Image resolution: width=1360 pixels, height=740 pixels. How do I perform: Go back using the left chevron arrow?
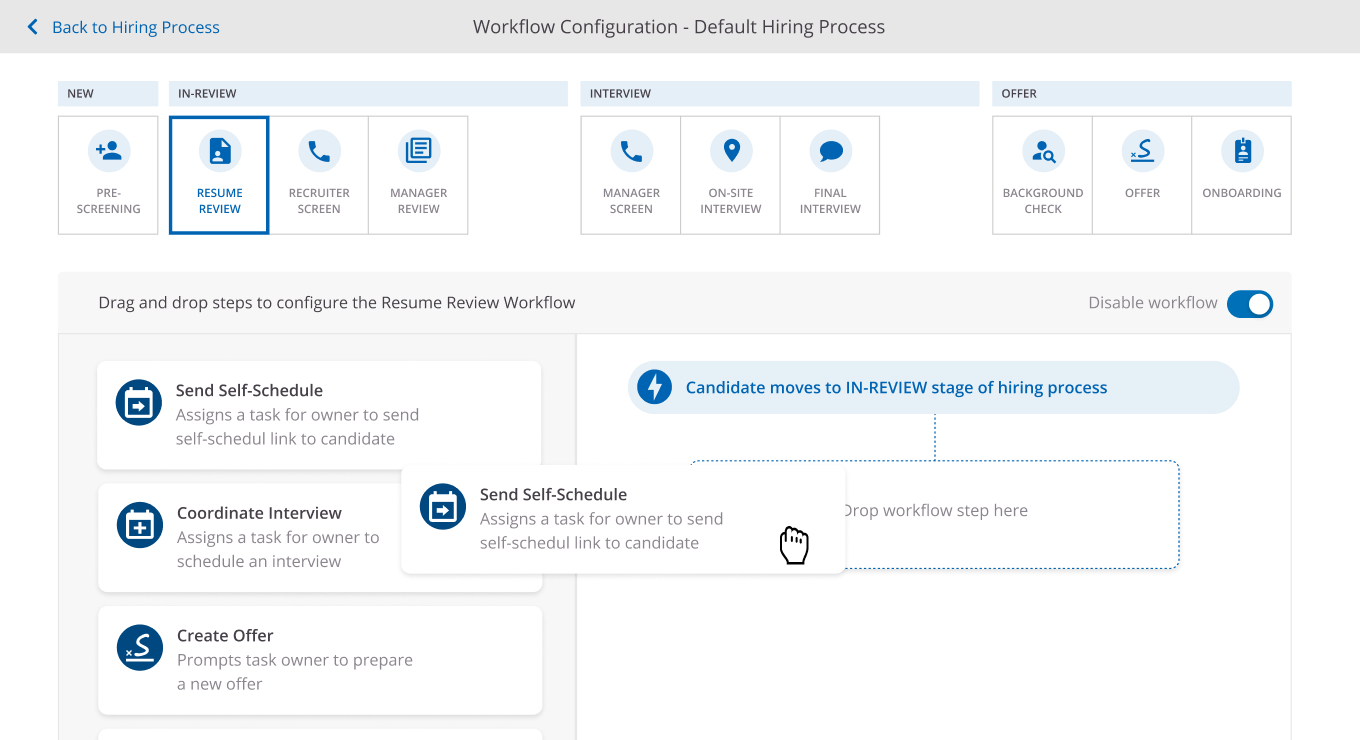point(33,27)
